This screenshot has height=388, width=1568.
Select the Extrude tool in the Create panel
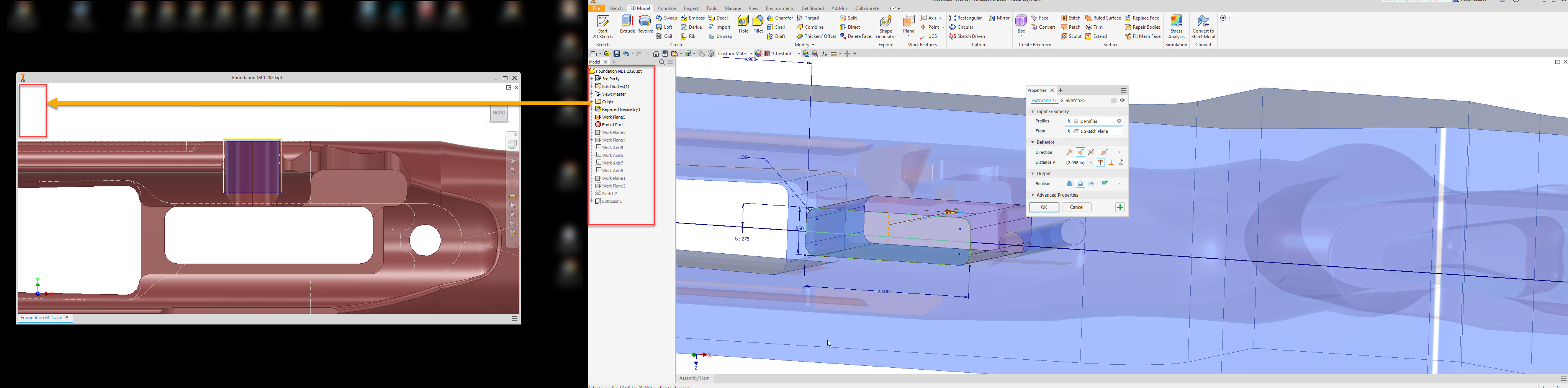(x=626, y=24)
